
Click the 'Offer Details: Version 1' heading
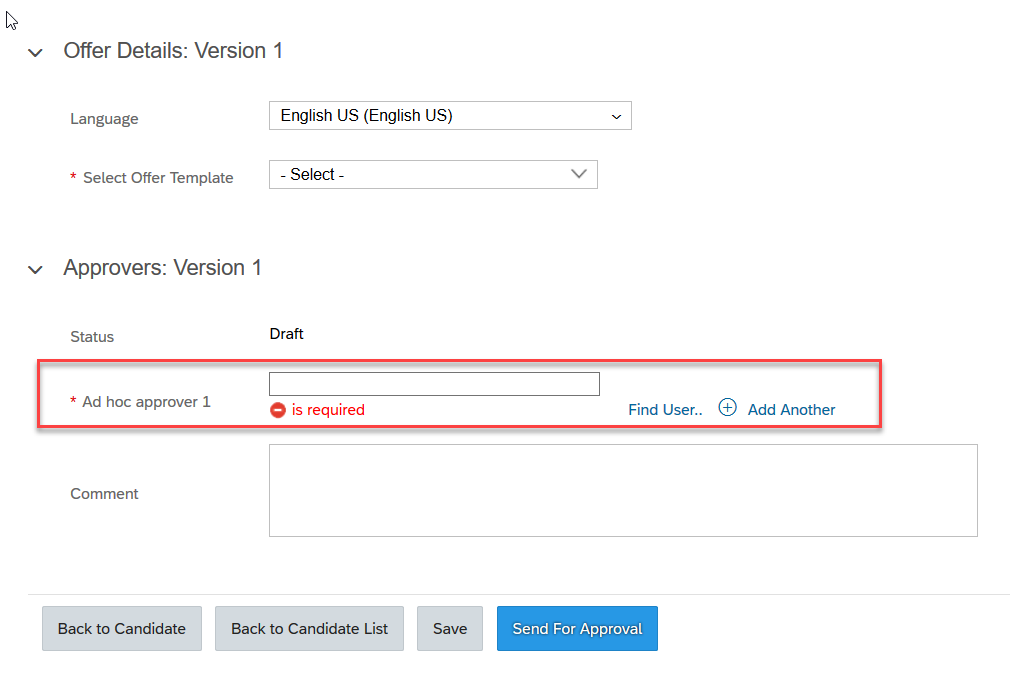tap(173, 51)
